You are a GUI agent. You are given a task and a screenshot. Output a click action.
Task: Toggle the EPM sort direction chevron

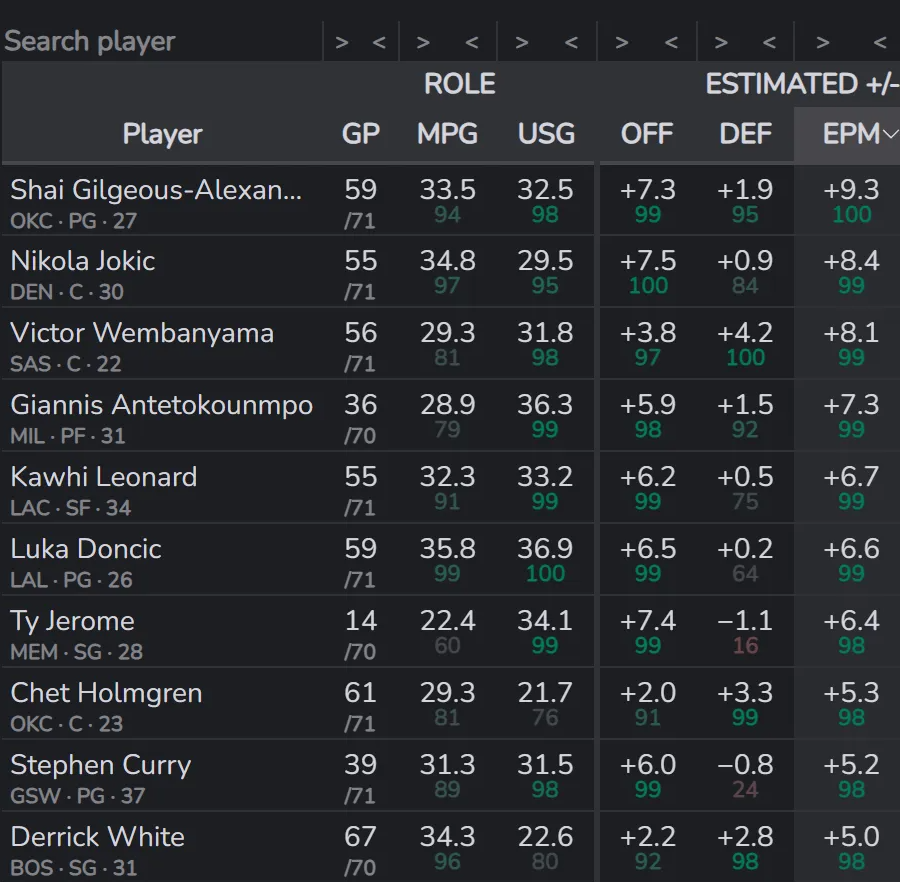click(x=890, y=134)
